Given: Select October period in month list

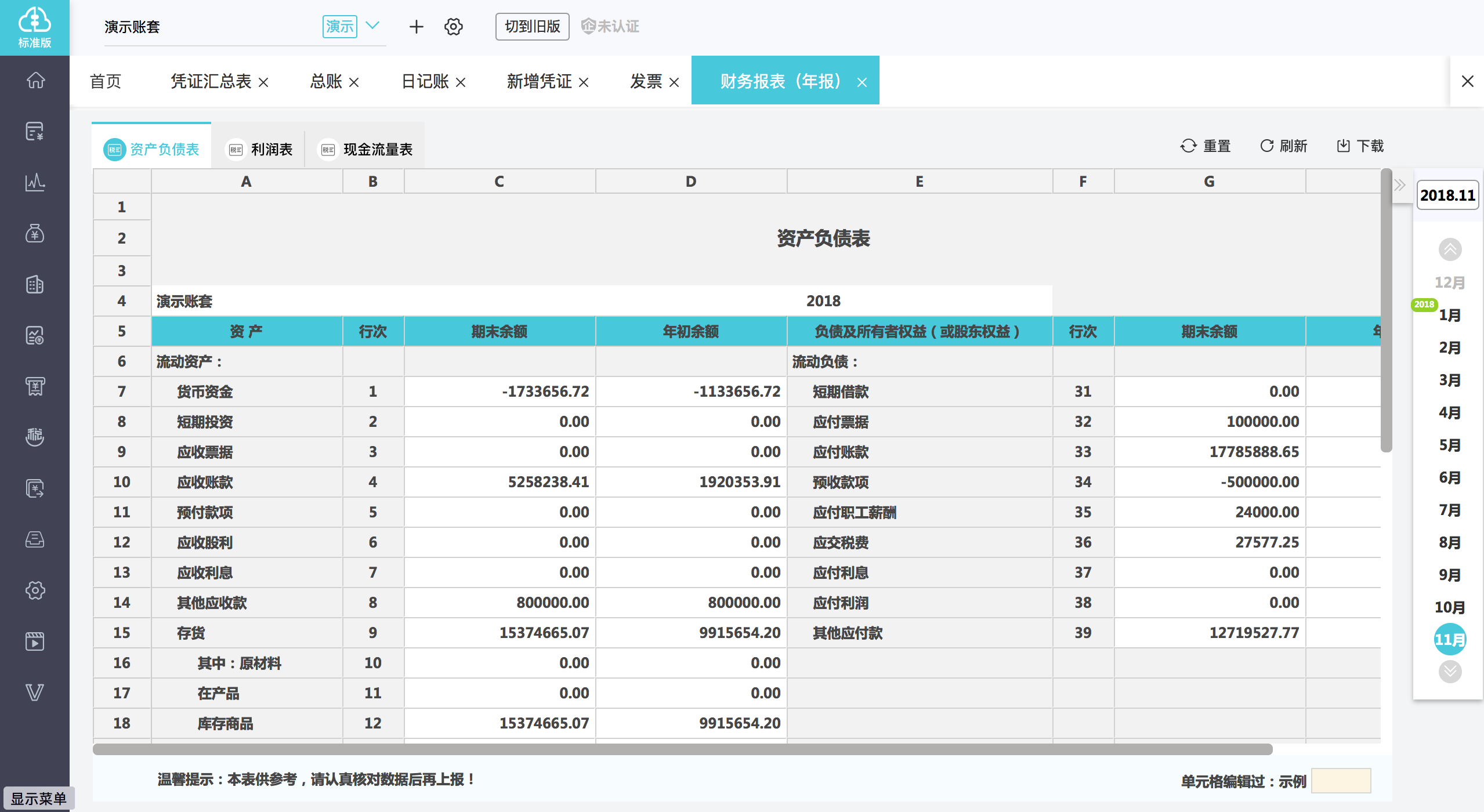Looking at the screenshot, I should pos(1450,607).
